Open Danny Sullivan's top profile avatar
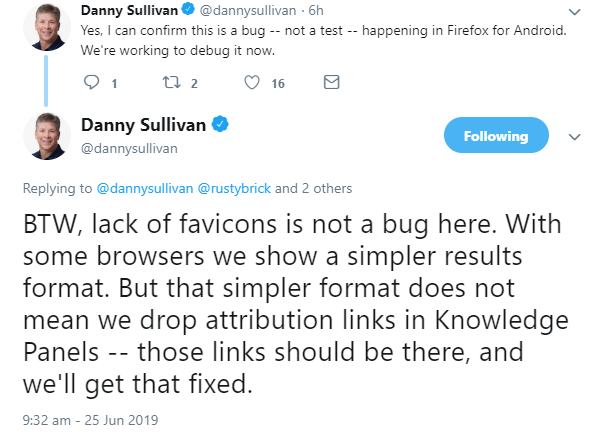This screenshot has width=606, height=438. coord(45,20)
